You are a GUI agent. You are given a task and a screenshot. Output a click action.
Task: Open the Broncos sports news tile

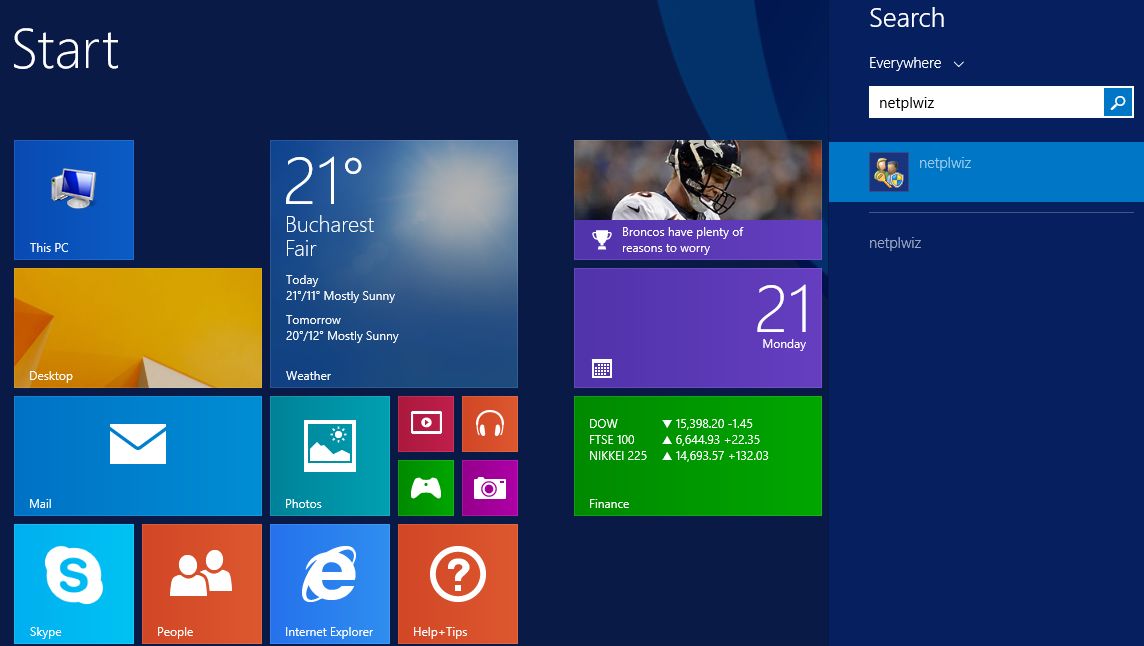697,200
